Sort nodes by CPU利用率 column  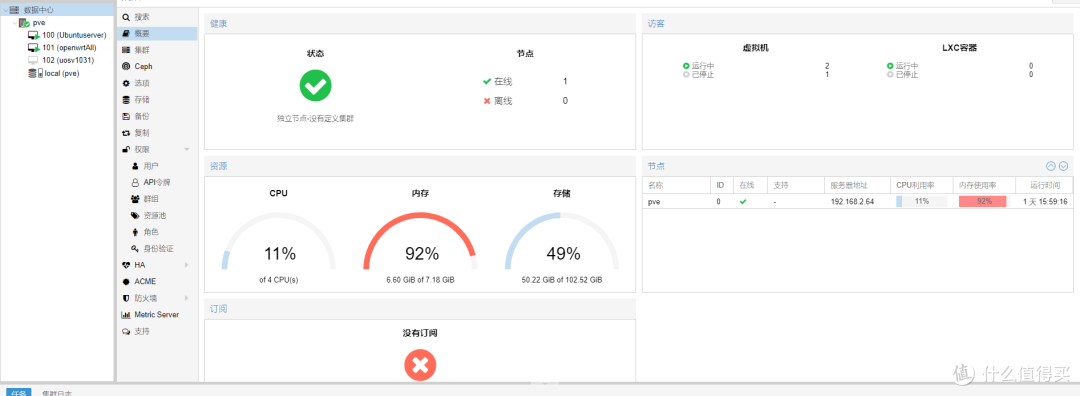922,185
